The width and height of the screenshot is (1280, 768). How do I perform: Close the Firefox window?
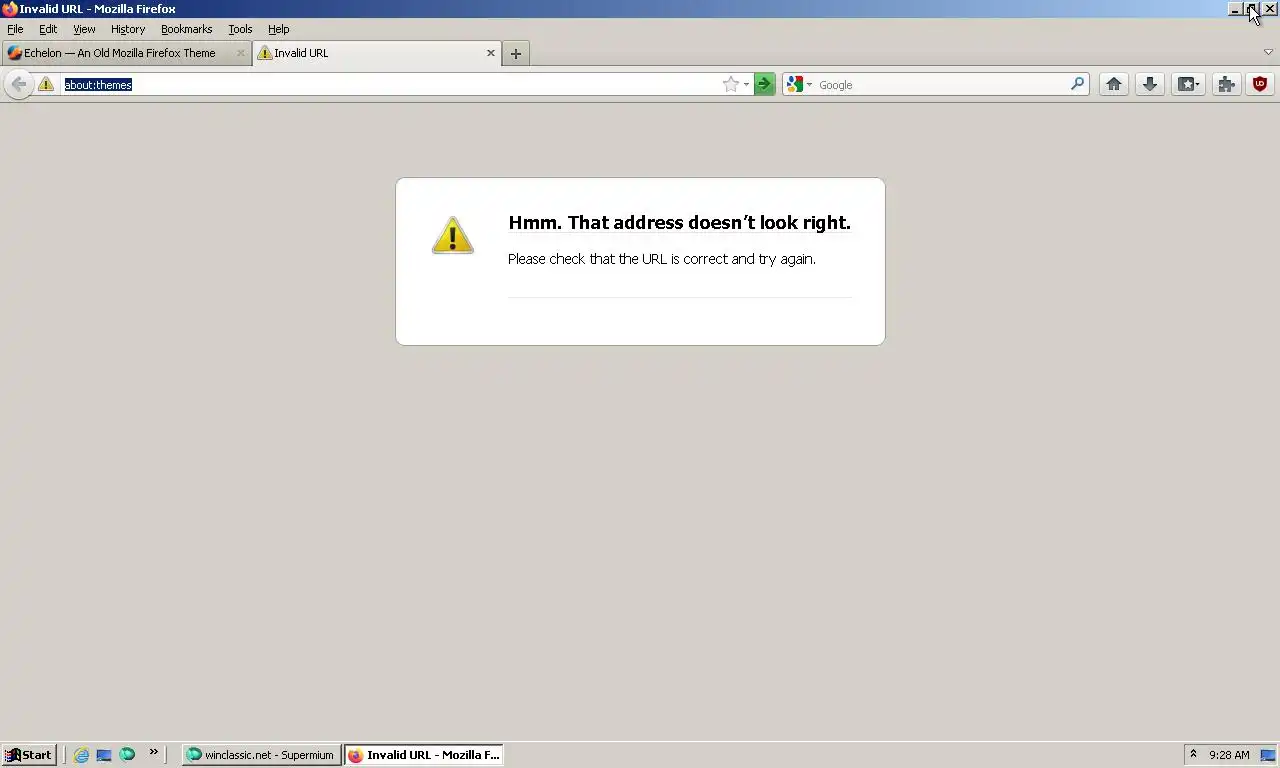pyautogui.click(x=1270, y=9)
